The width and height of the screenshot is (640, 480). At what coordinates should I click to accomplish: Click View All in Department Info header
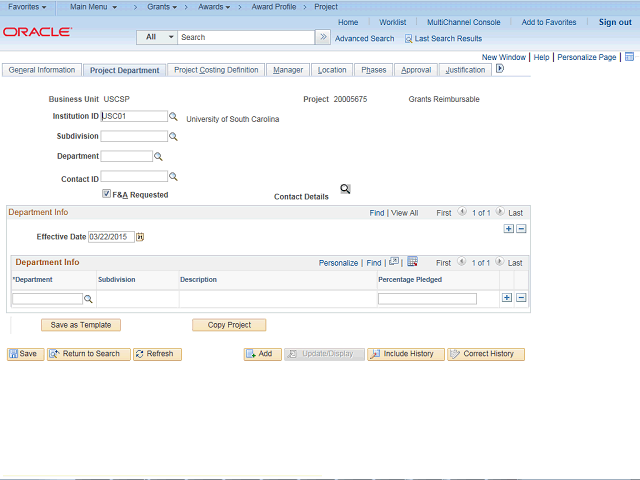[404, 213]
